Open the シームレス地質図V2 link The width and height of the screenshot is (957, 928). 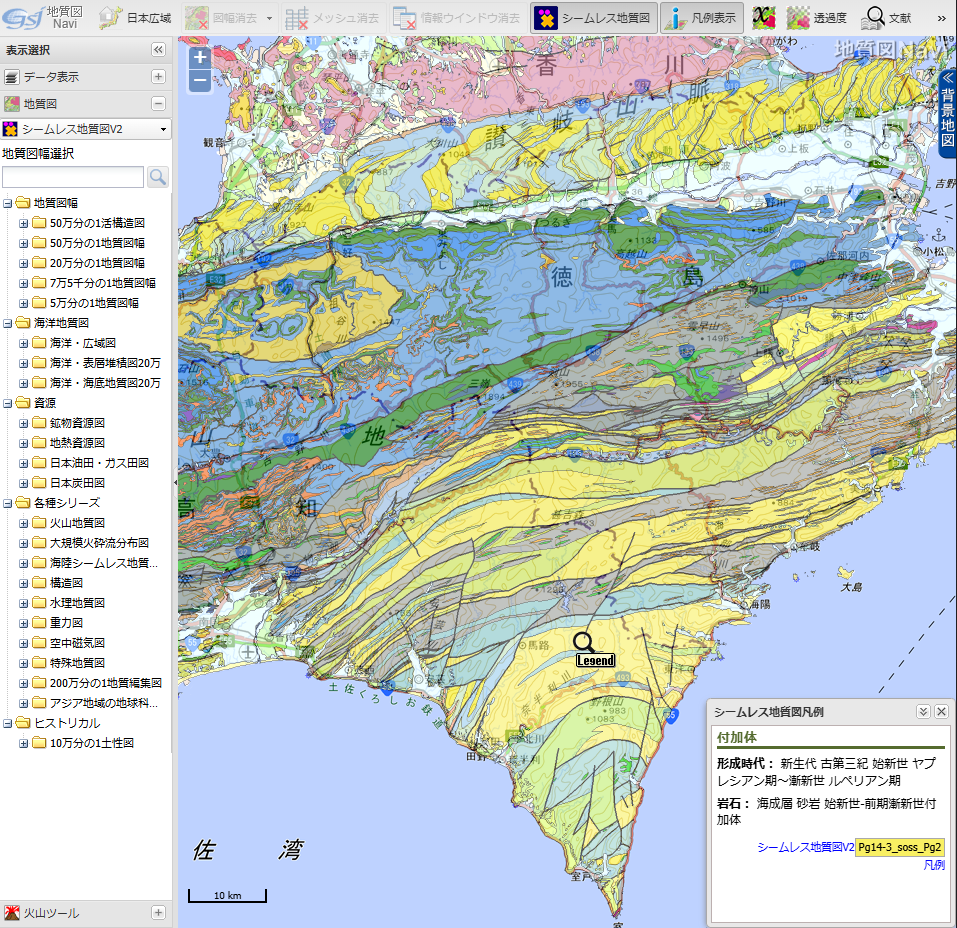(806, 847)
